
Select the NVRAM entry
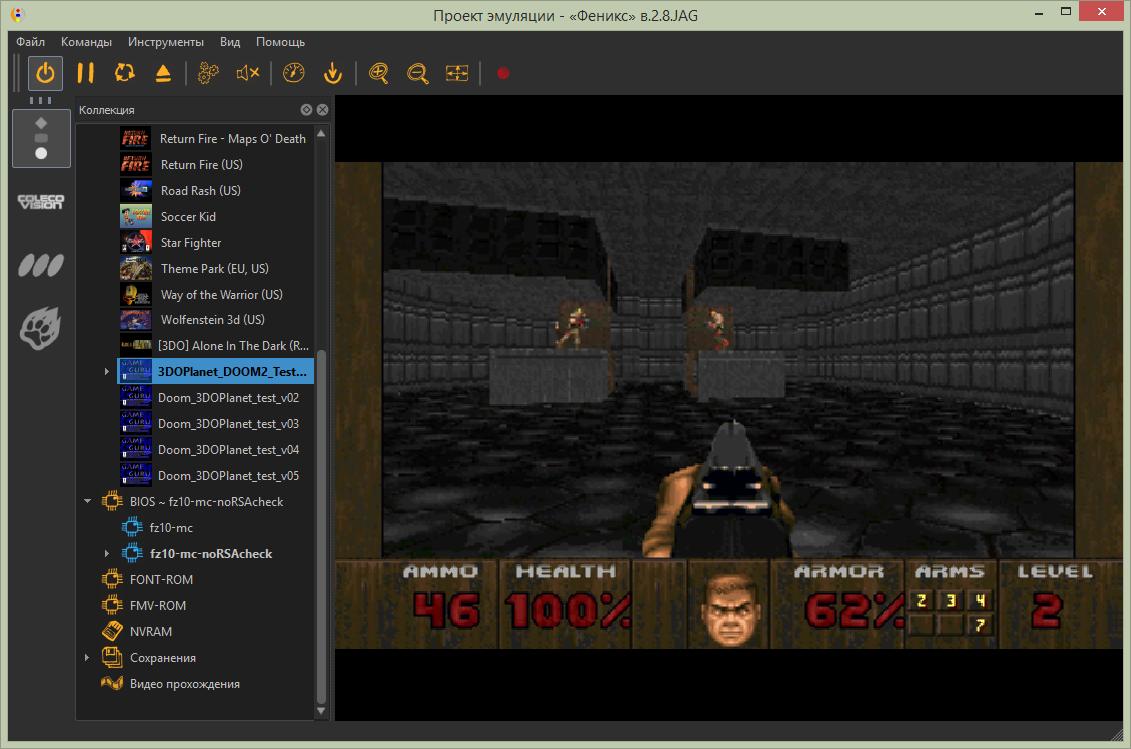[151, 631]
